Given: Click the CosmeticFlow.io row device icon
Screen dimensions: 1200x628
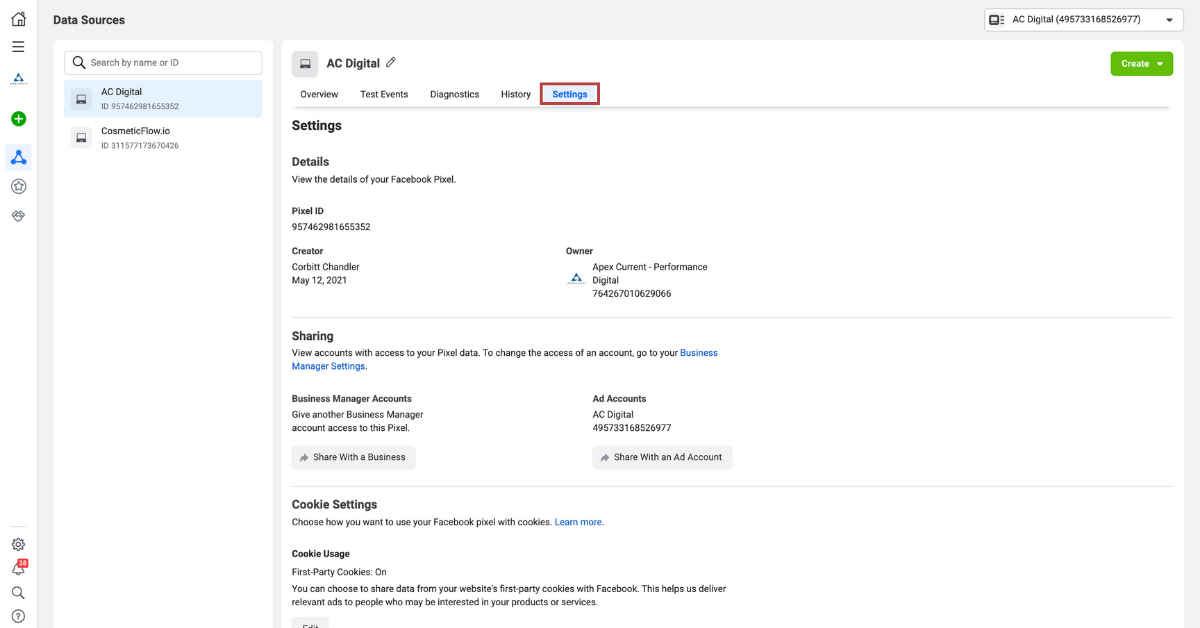Looking at the screenshot, I should point(81,138).
